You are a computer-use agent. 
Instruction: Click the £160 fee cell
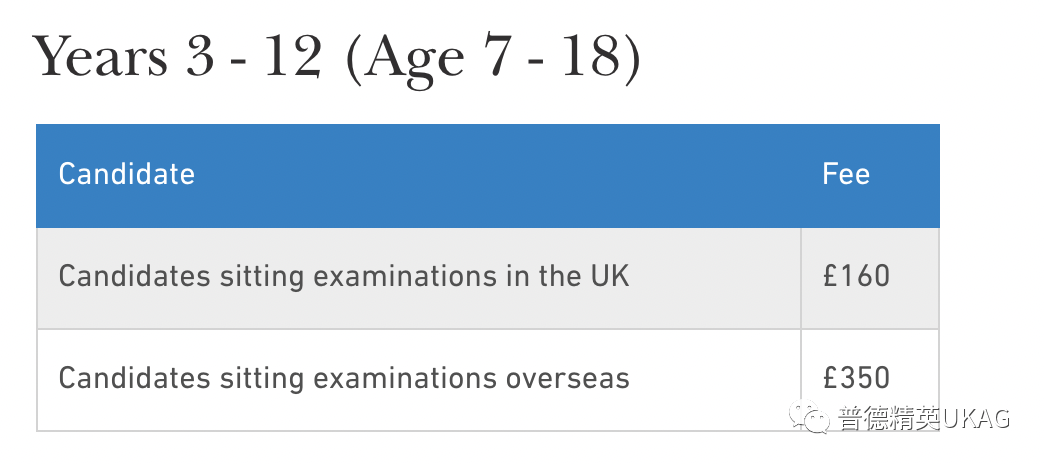coord(870,278)
